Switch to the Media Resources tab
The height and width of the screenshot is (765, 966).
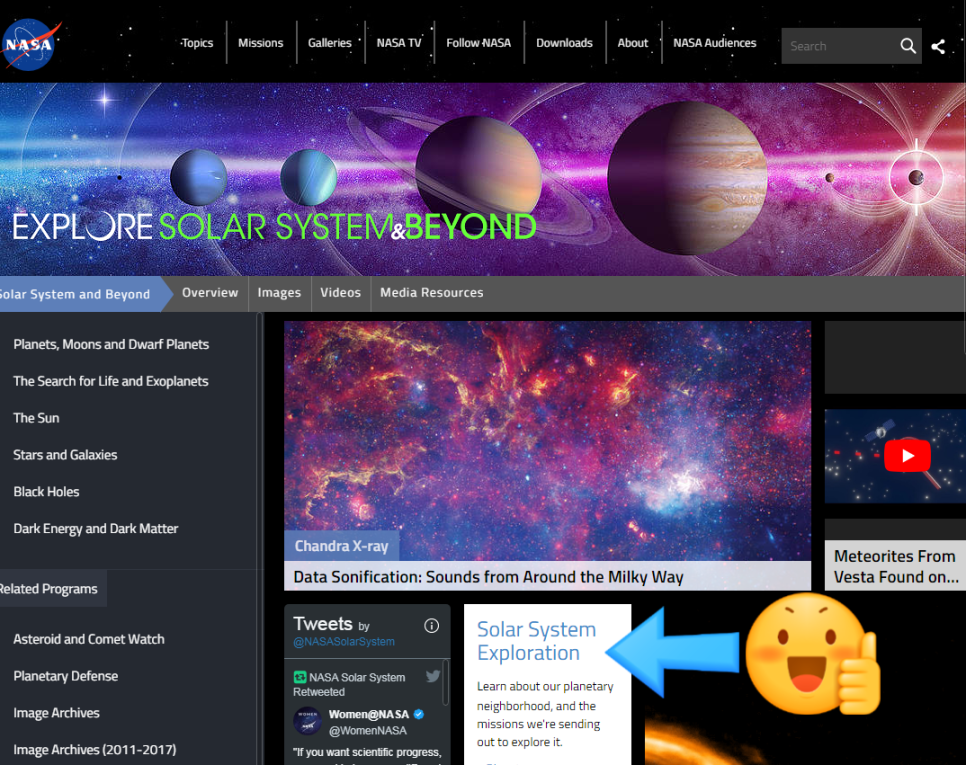click(432, 293)
